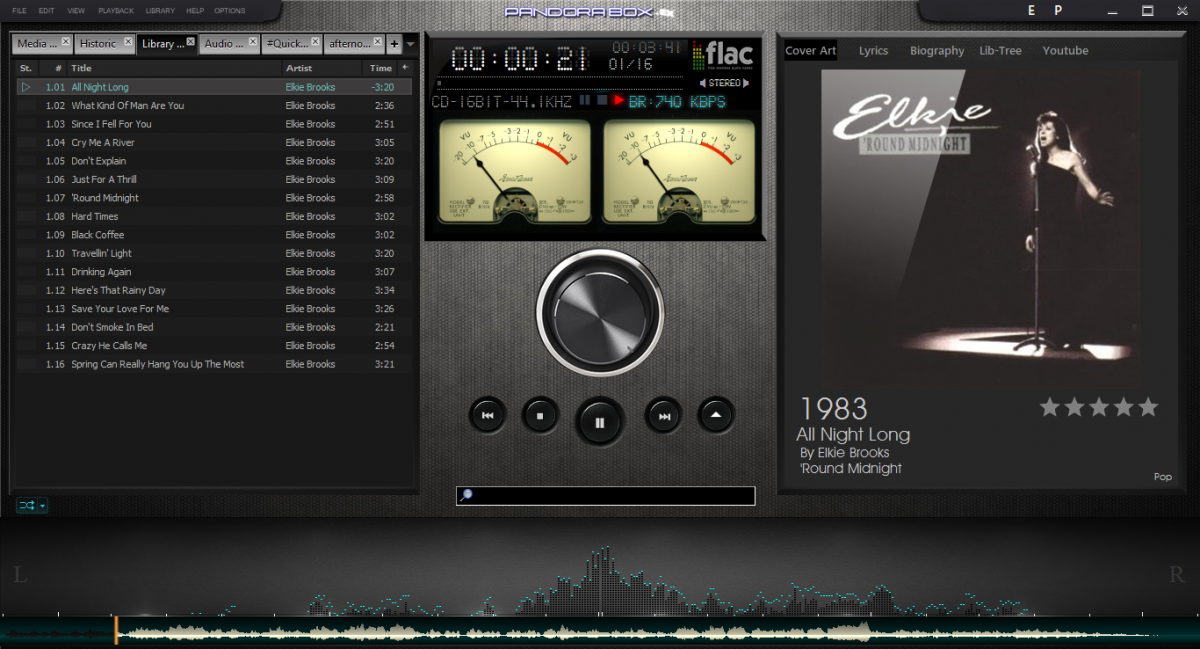
Task: Click the left arrow beside STEREO
Action: coord(703,83)
